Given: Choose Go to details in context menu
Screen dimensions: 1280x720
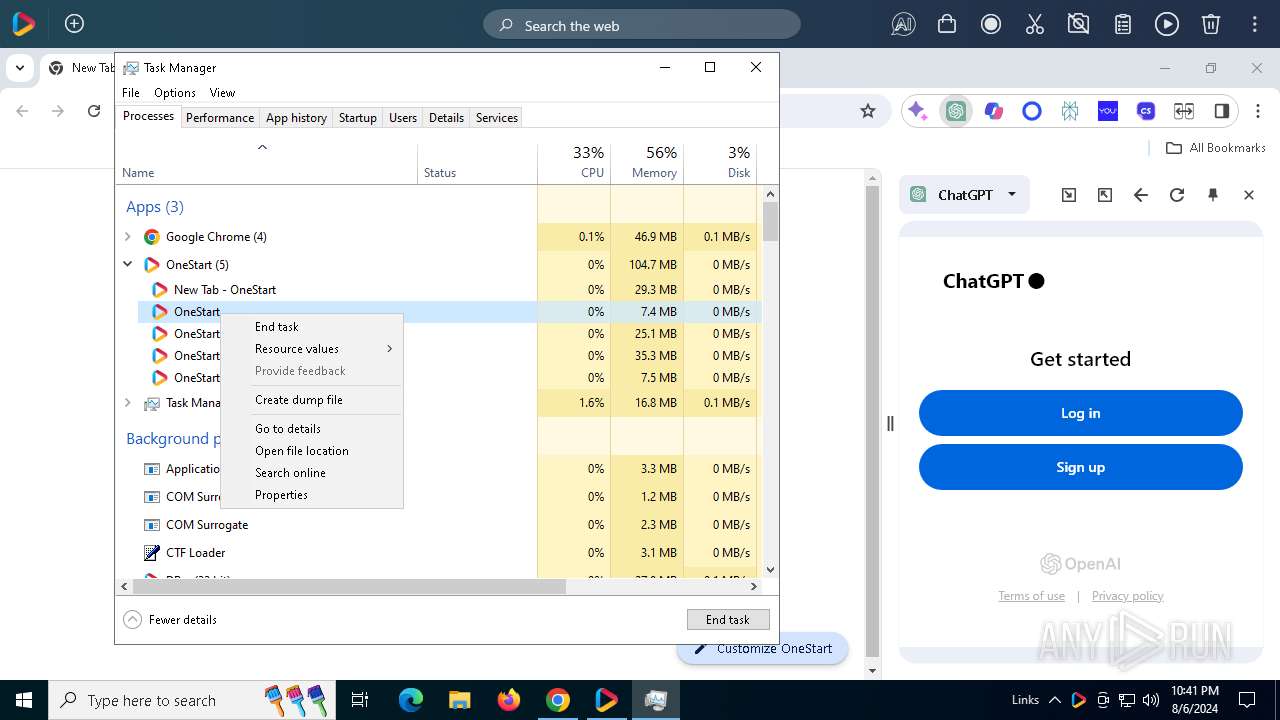Looking at the screenshot, I should (312, 429).
